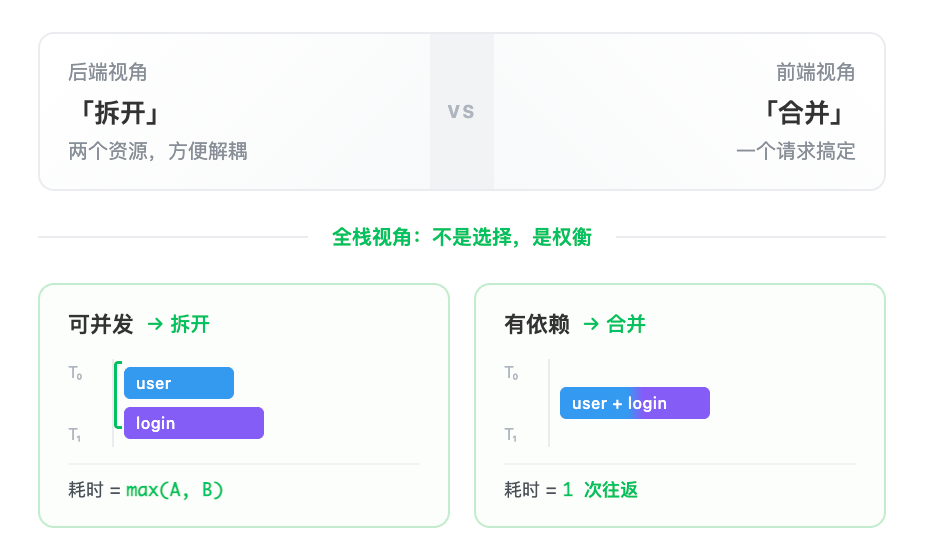Click the green 全栈视角 section title
928x558 pixels.
[x=462, y=237]
